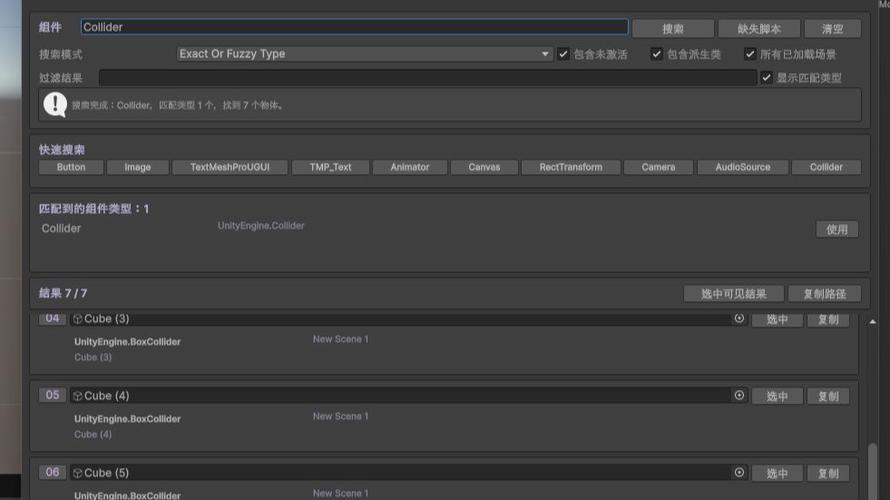Click 选中 button on Cube (5) row
The width and height of the screenshot is (890, 500).
(777, 473)
